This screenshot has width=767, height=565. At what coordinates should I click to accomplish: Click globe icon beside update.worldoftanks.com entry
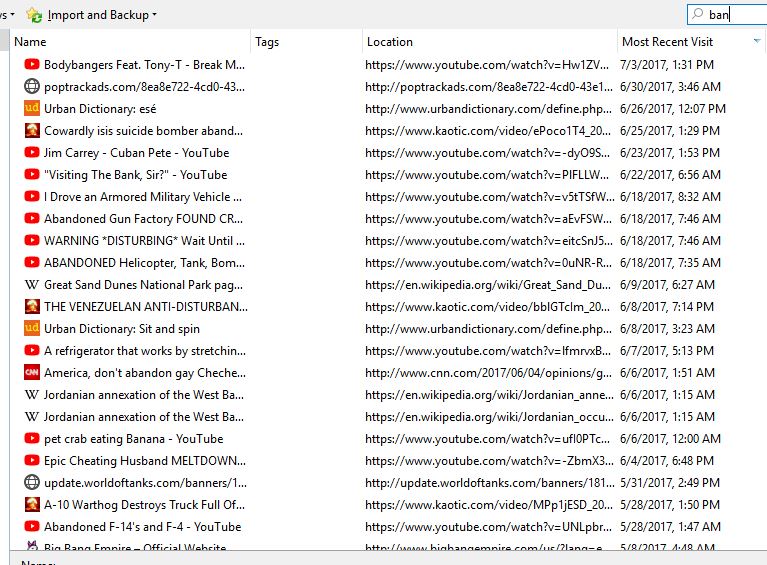32,482
